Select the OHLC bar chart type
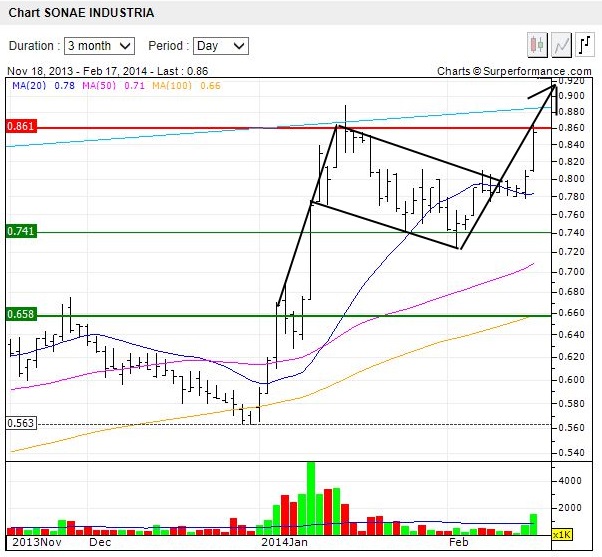 585,45
